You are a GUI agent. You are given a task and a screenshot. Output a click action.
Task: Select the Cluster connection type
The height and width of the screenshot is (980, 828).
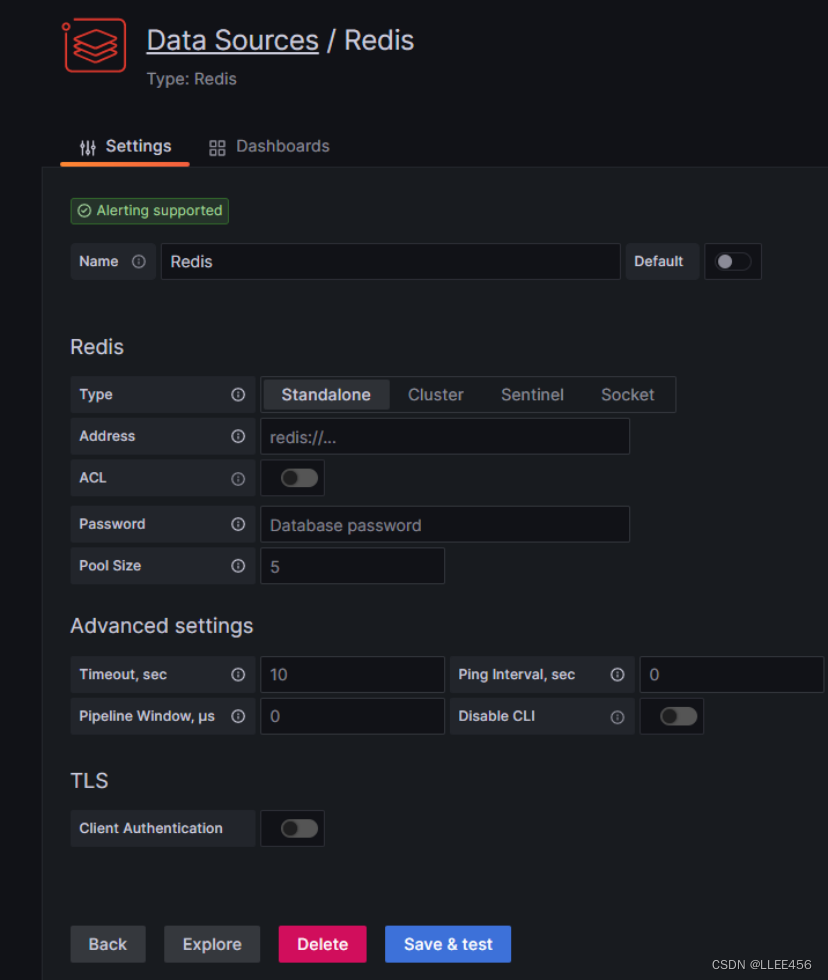[x=435, y=394]
